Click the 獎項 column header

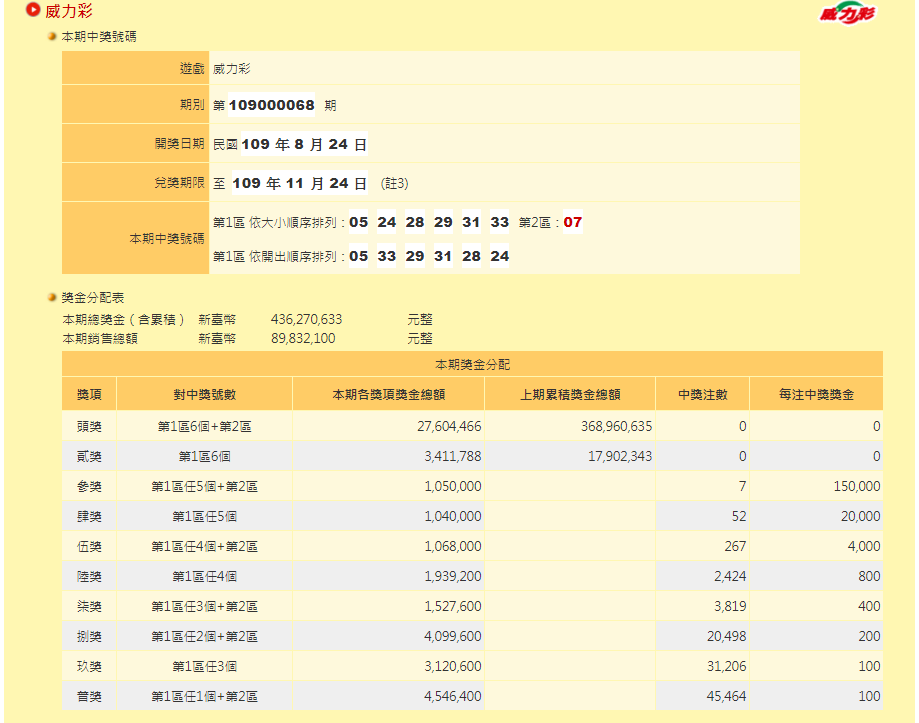[x=89, y=394]
